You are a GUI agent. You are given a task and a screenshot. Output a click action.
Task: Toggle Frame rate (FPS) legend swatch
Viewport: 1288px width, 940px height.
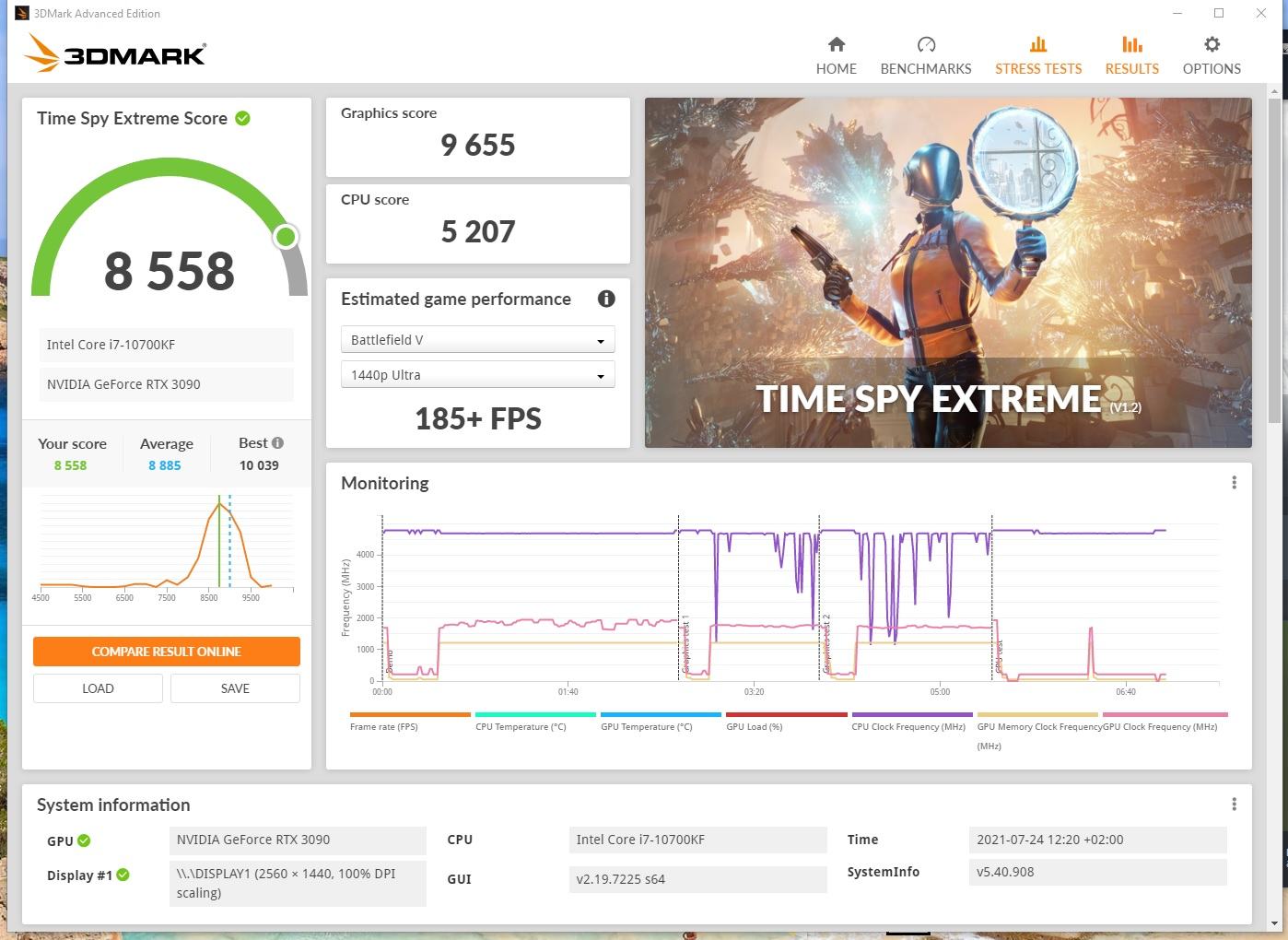[x=410, y=714]
